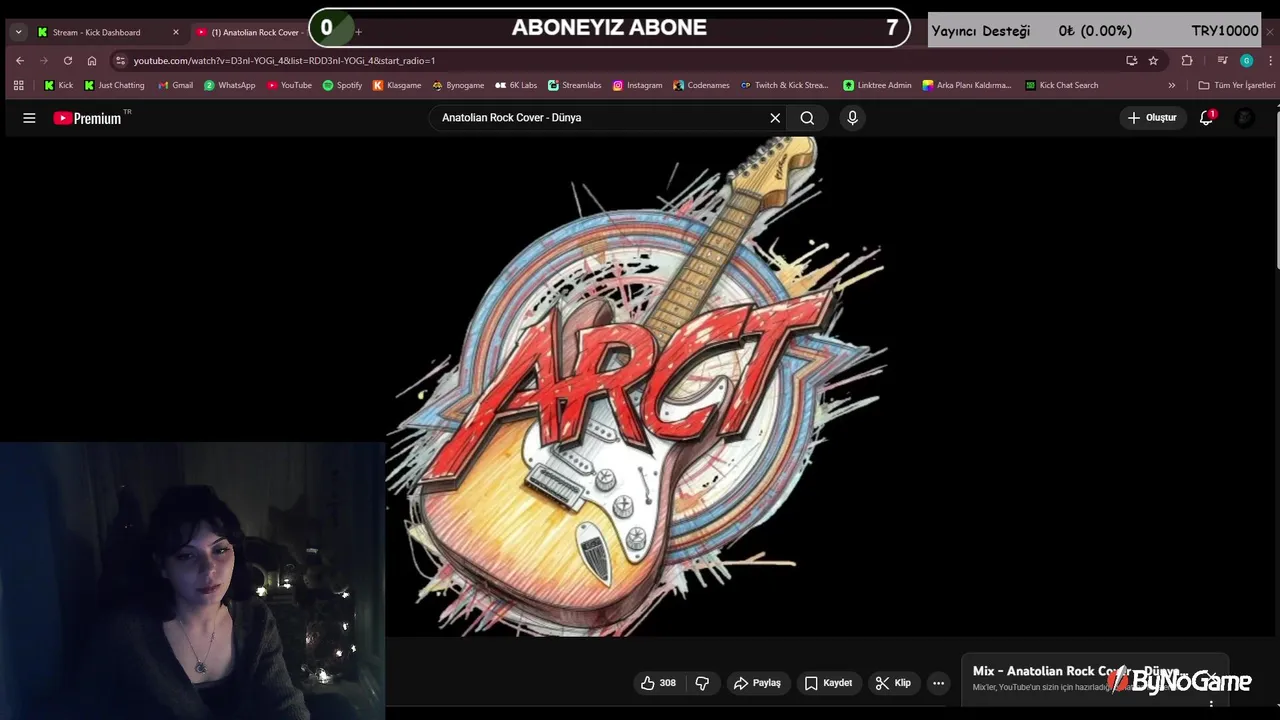Install this page from the address bar icon
This screenshot has height=720, width=1280.
(x=1131, y=60)
